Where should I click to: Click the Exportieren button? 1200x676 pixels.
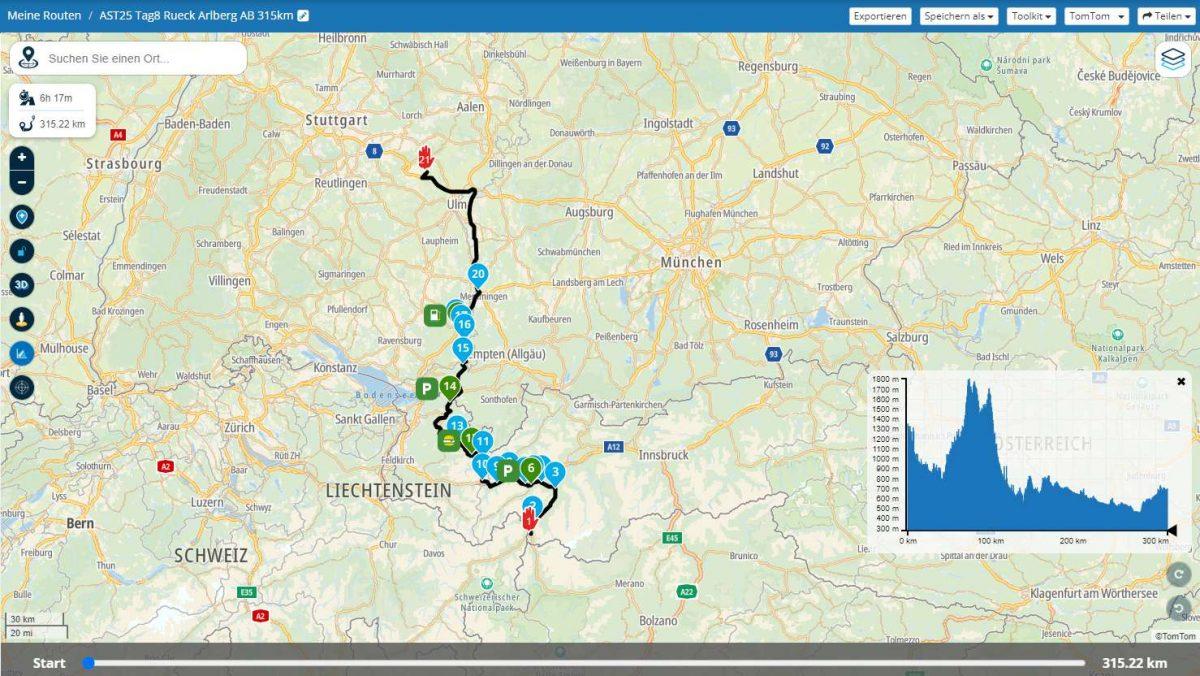(x=880, y=16)
